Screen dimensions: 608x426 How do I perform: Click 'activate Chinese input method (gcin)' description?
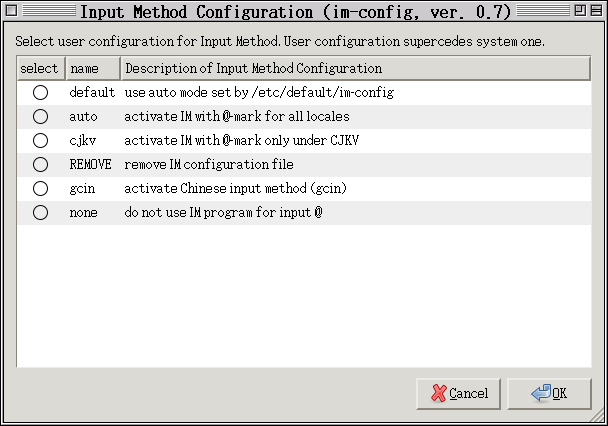click(235, 188)
